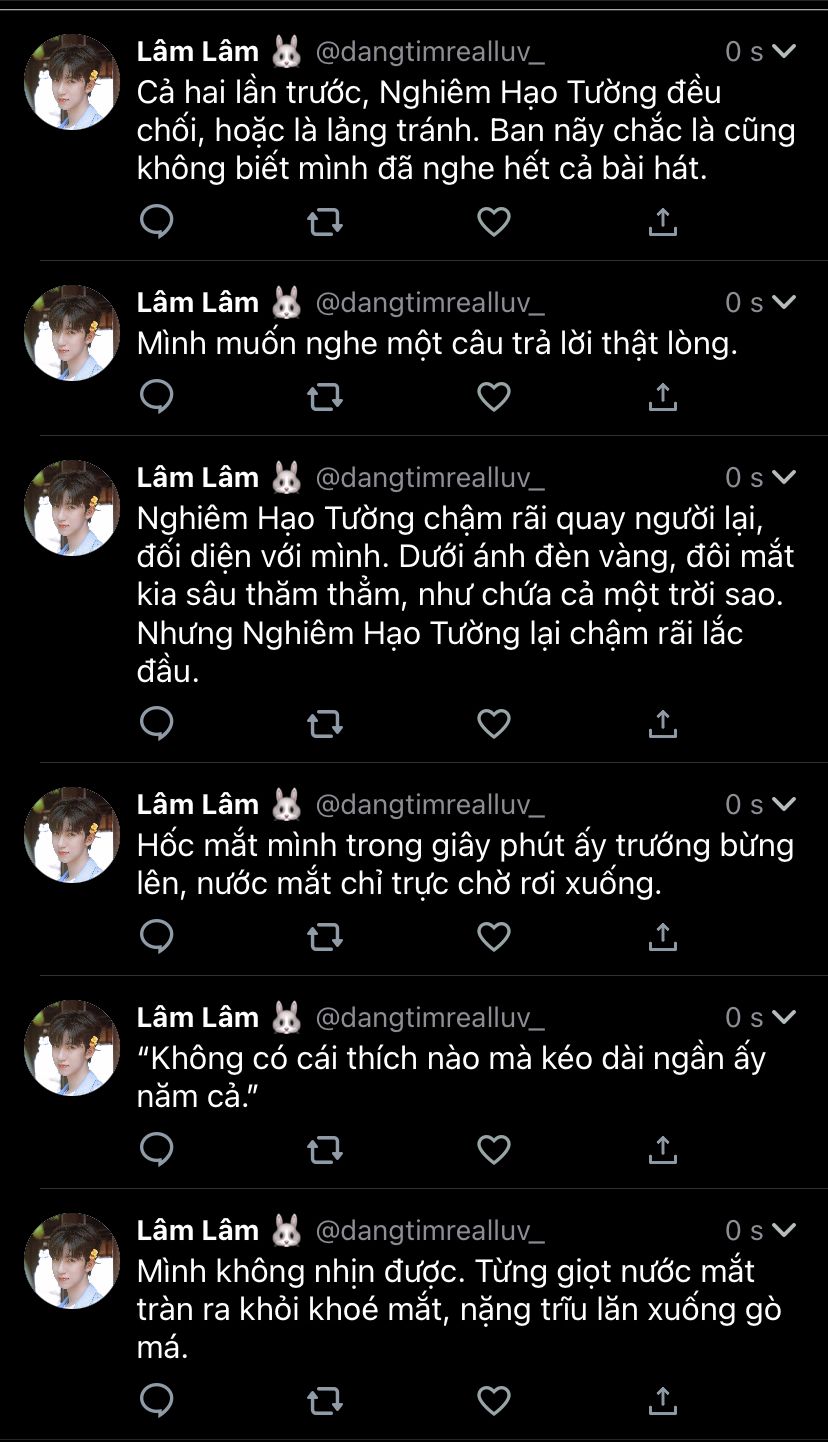Retweet the 'Mình muốn nghe một câu' tweet
This screenshot has width=828, height=1442.
[x=325, y=397]
